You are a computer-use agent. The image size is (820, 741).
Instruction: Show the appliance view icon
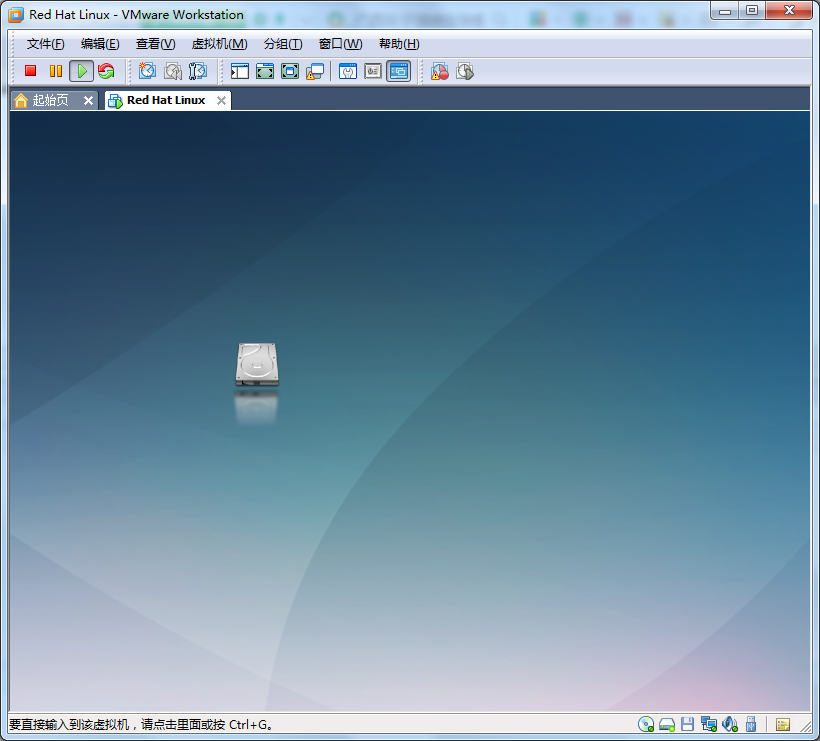tap(373, 71)
